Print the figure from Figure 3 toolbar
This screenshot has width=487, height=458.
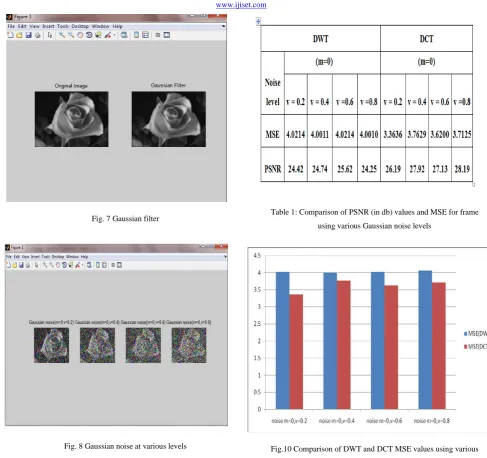(38, 35)
